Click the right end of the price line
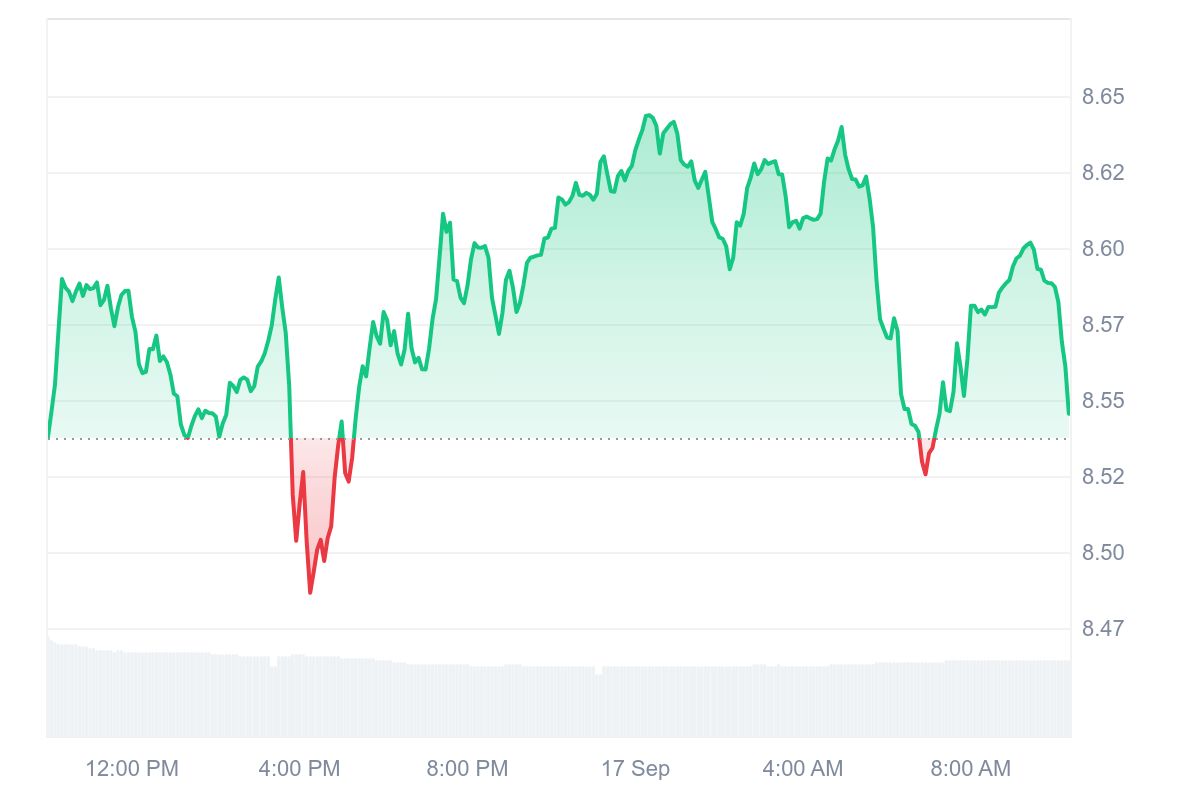 (x=1068, y=412)
